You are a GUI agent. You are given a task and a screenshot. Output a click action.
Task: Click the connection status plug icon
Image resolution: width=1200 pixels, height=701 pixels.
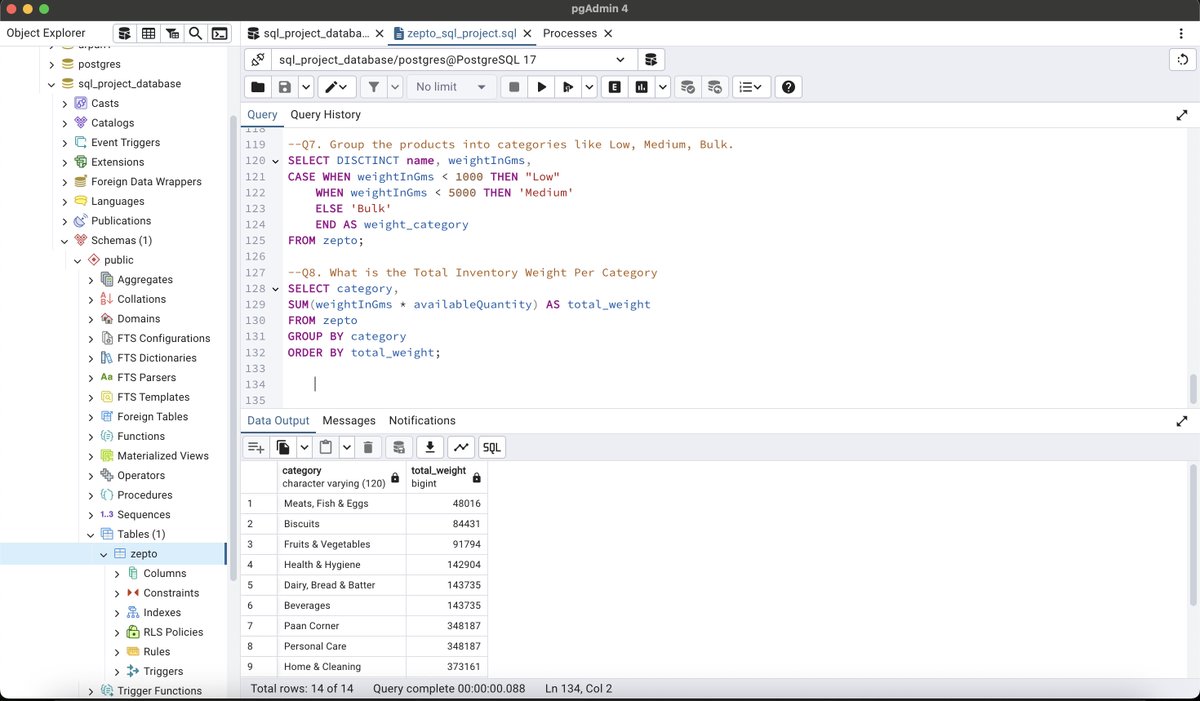click(258, 60)
